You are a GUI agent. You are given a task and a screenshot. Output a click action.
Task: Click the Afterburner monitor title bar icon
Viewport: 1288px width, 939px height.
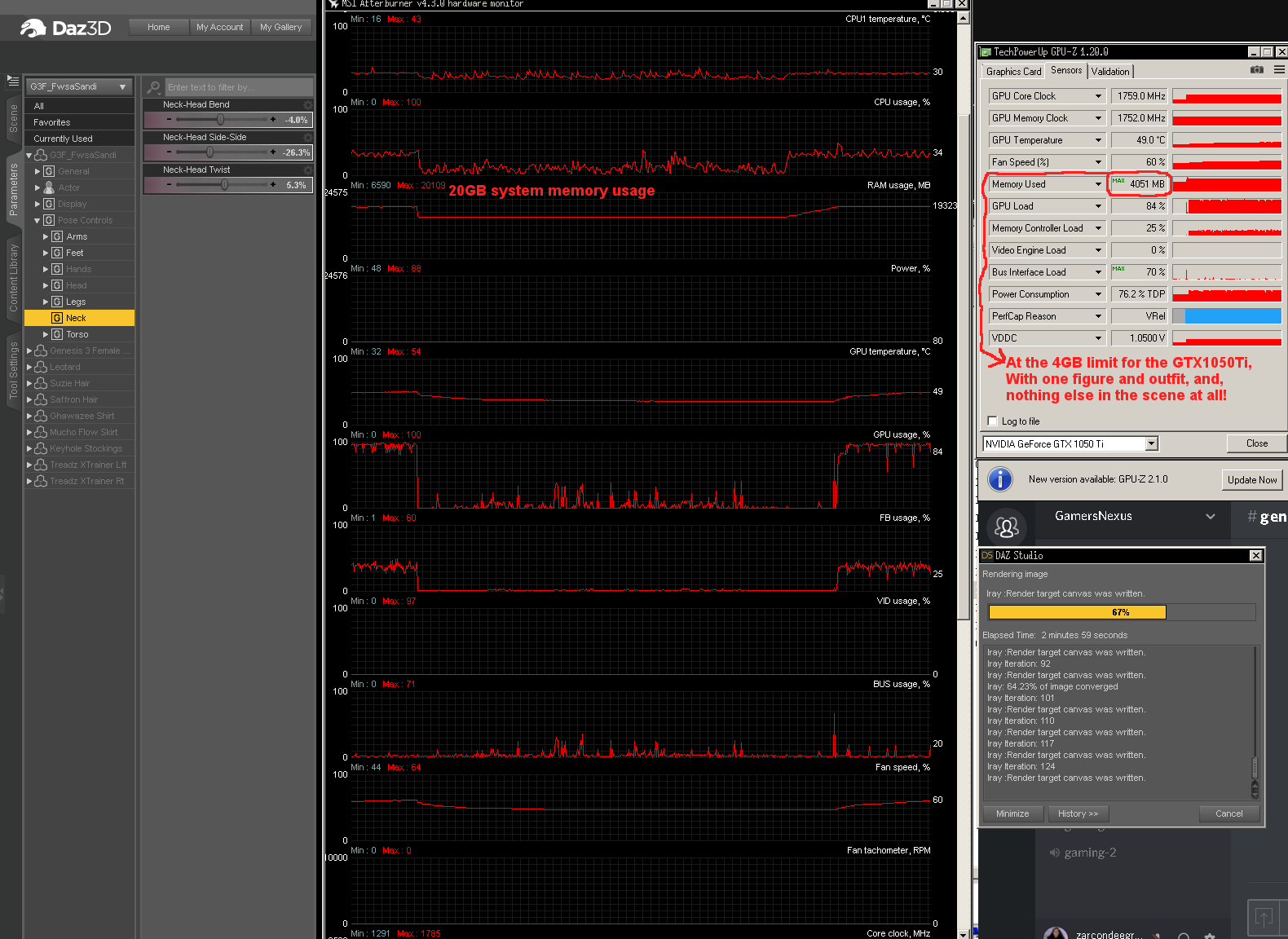coord(333,4)
